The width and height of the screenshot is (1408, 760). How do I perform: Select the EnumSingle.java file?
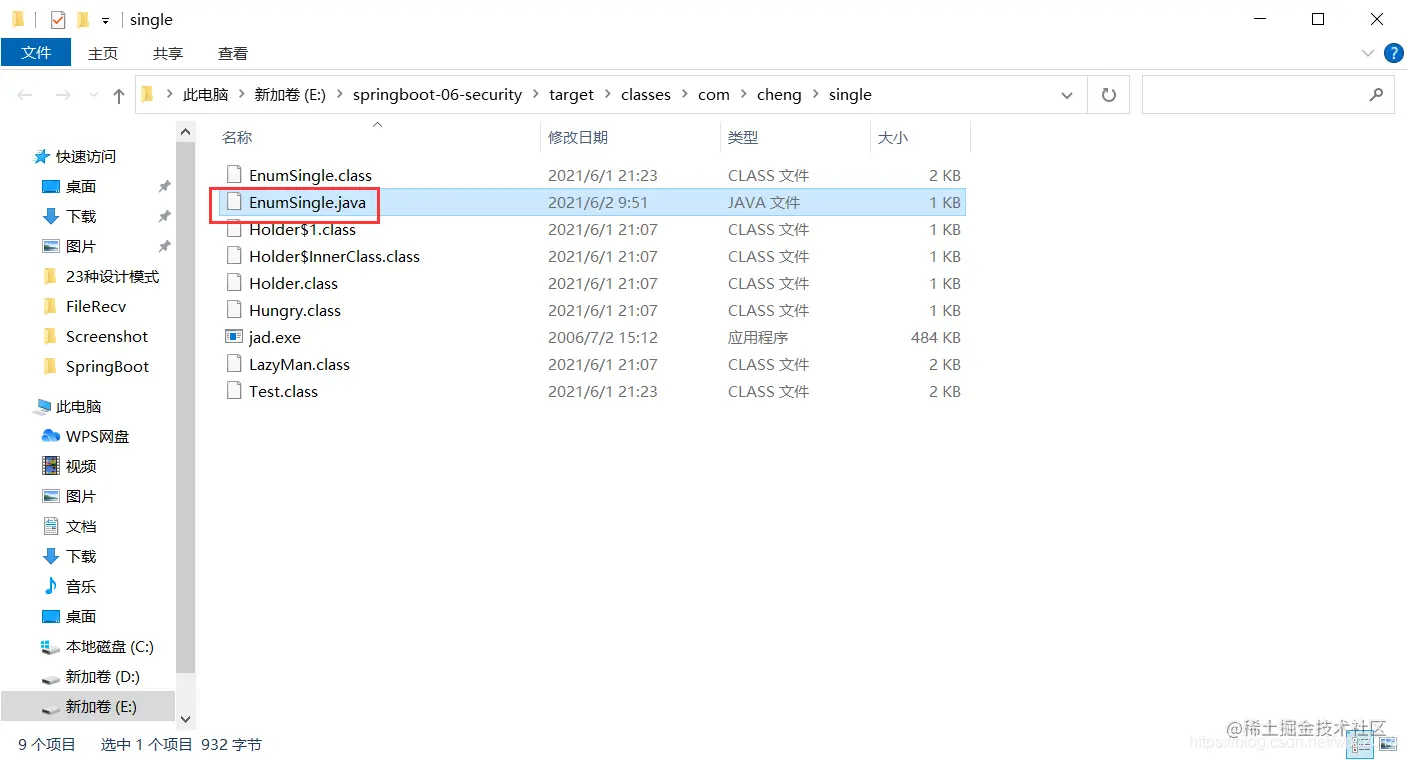pyautogui.click(x=307, y=202)
